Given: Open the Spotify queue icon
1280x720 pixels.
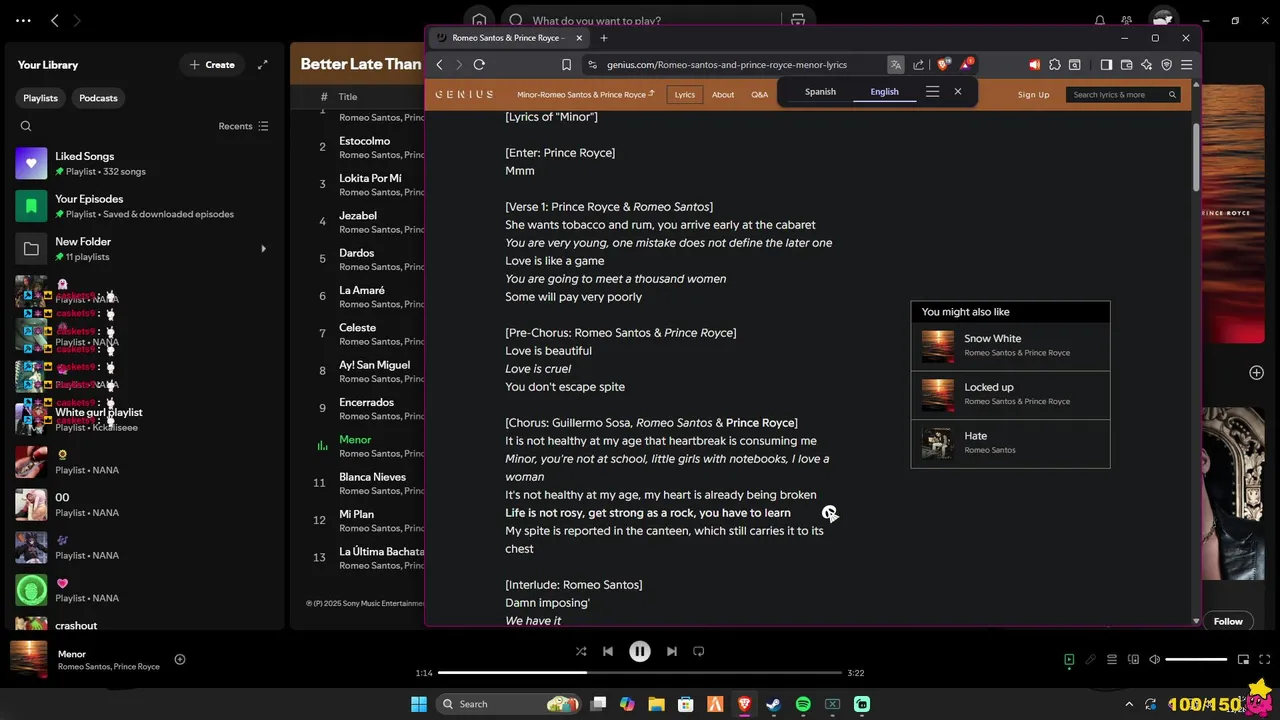Looking at the screenshot, I should point(1112,659).
